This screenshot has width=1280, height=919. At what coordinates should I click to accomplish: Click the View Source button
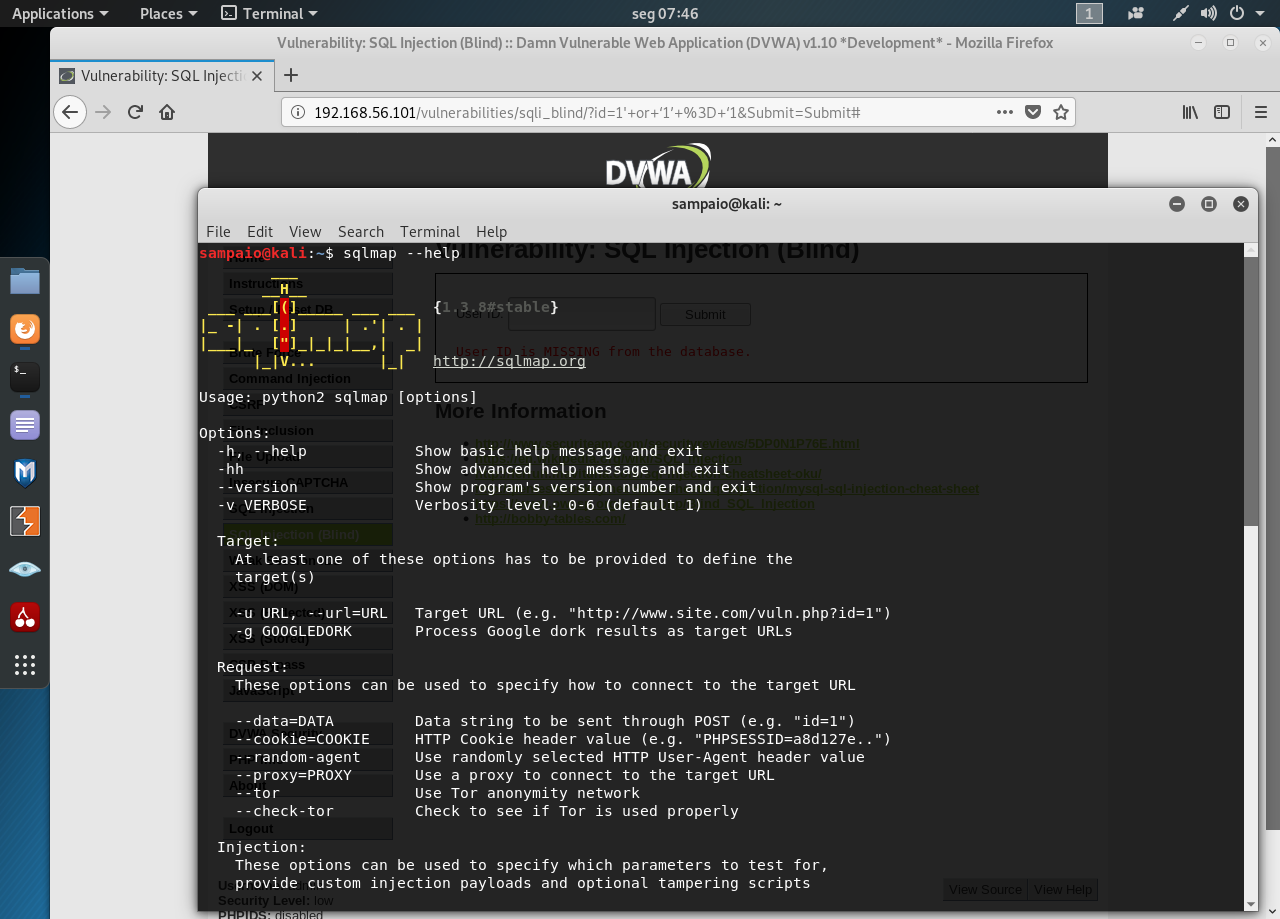click(985, 889)
